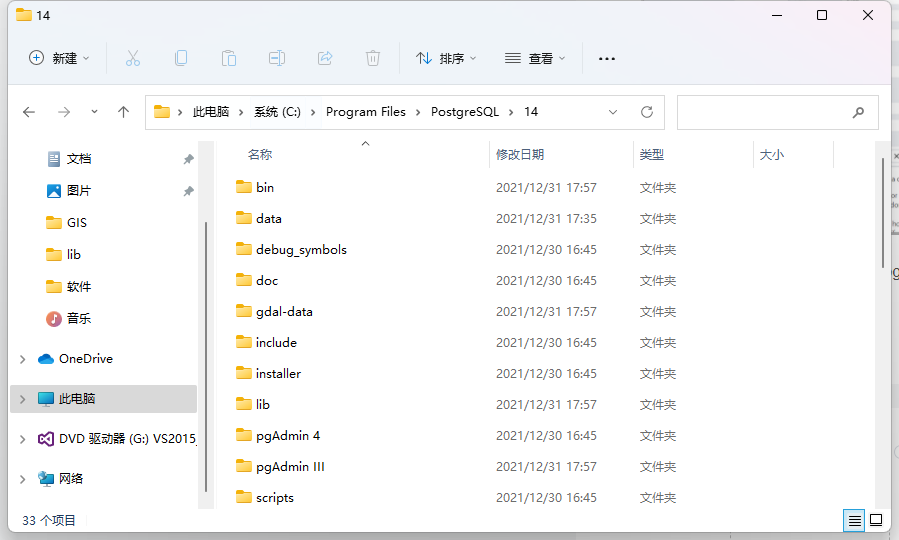Open lib folder in sidebar
Viewport: 899px width, 540px height.
point(64,255)
